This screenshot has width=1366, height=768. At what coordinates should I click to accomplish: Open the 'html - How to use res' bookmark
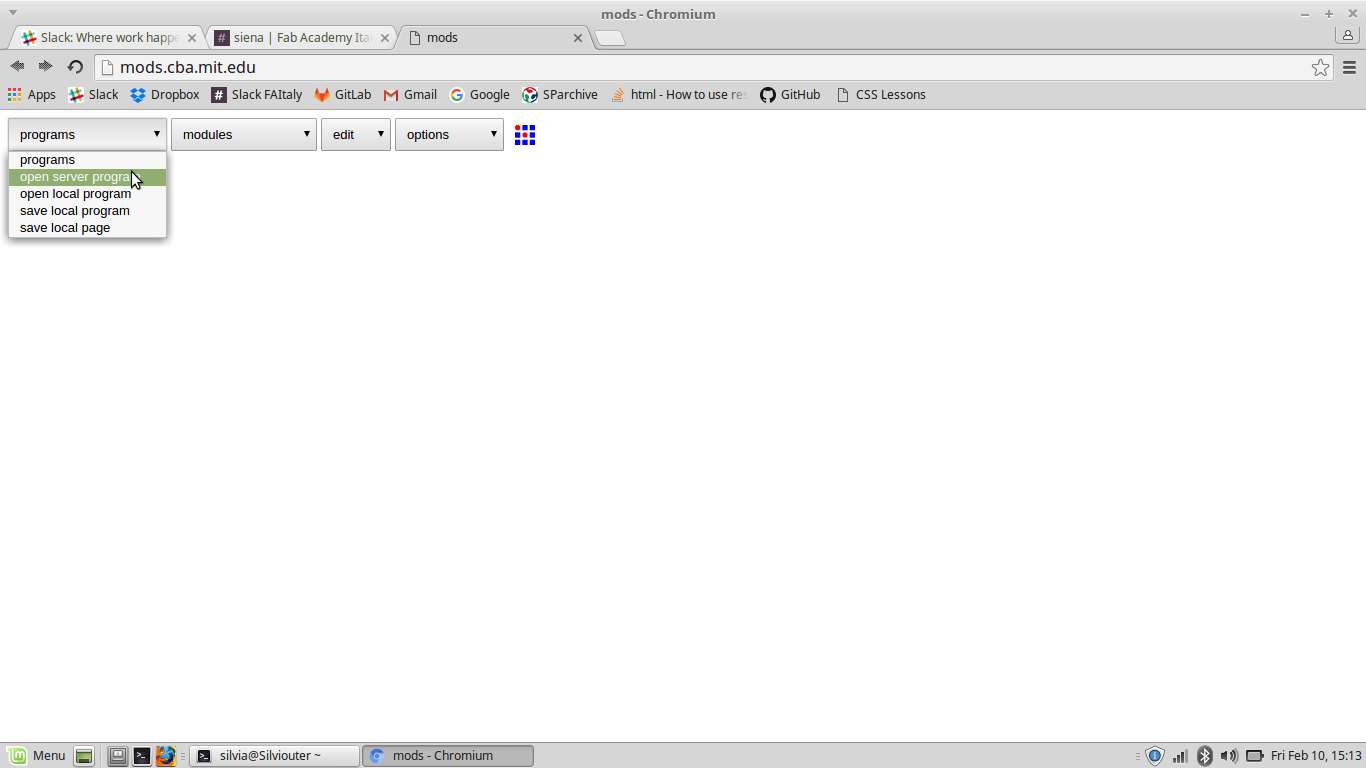point(678,95)
